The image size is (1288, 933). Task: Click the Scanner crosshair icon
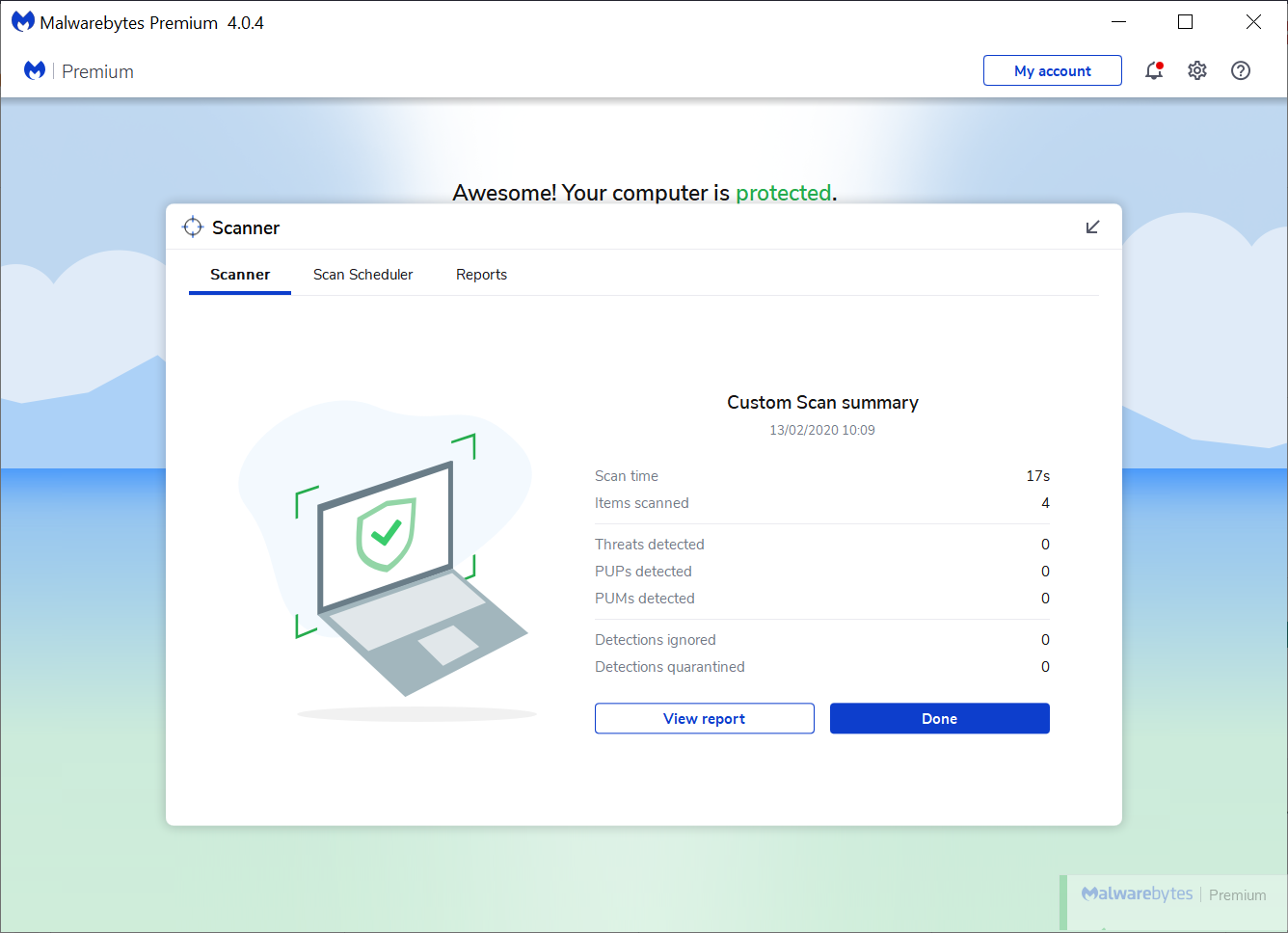[x=193, y=227]
